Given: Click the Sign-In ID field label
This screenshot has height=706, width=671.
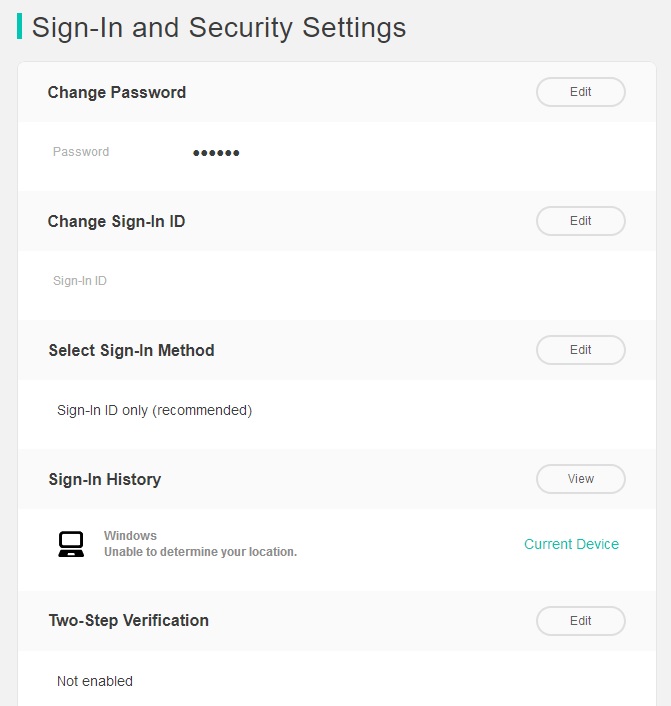Looking at the screenshot, I should [x=80, y=281].
